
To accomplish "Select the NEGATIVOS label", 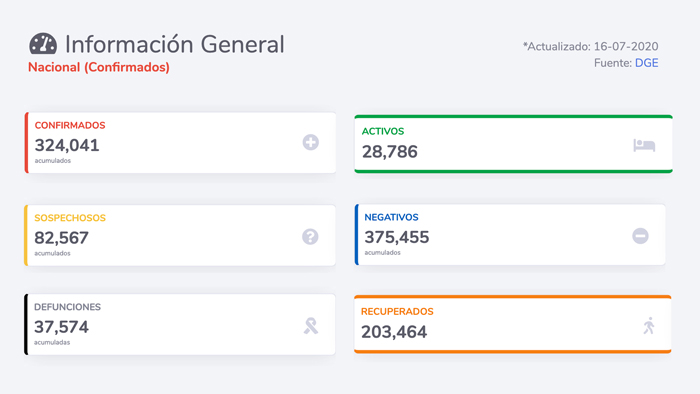I will click(392, 217).
